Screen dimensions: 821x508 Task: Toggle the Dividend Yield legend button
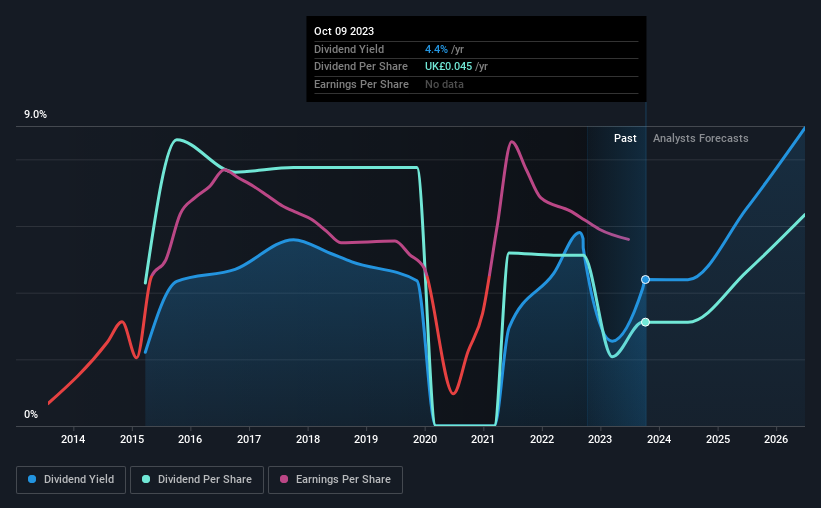[71, 479]
